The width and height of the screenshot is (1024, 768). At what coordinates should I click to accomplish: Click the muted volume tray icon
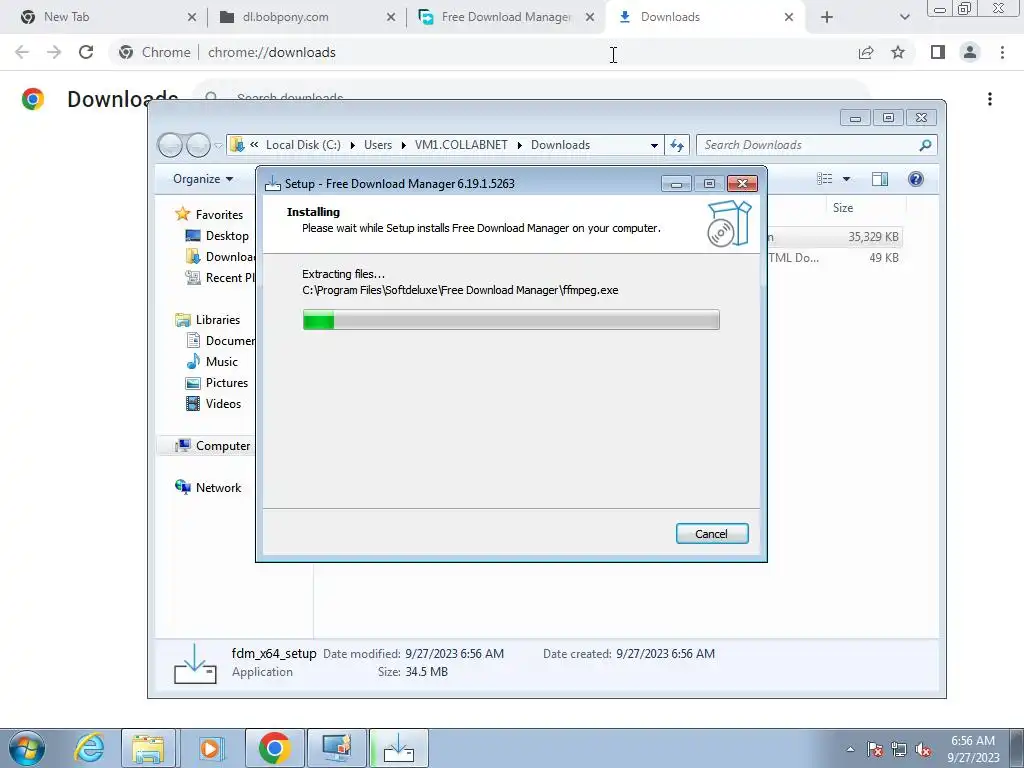(x=923, y=750)
